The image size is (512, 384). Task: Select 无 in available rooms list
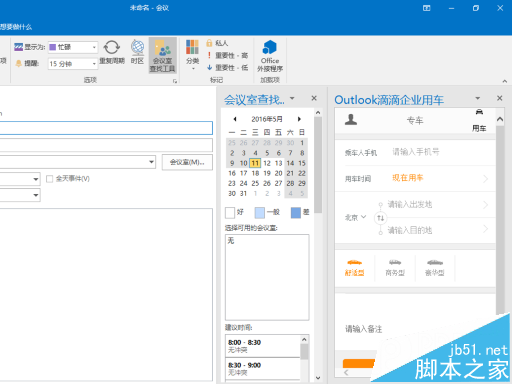[231, 240]
